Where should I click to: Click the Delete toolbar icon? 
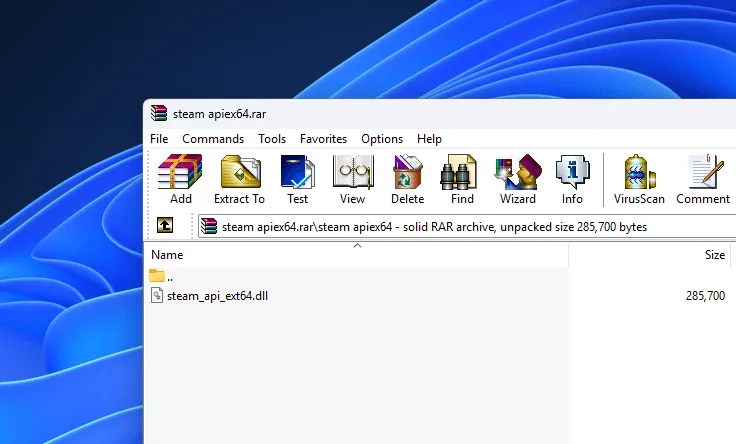(x=407, y=180)
